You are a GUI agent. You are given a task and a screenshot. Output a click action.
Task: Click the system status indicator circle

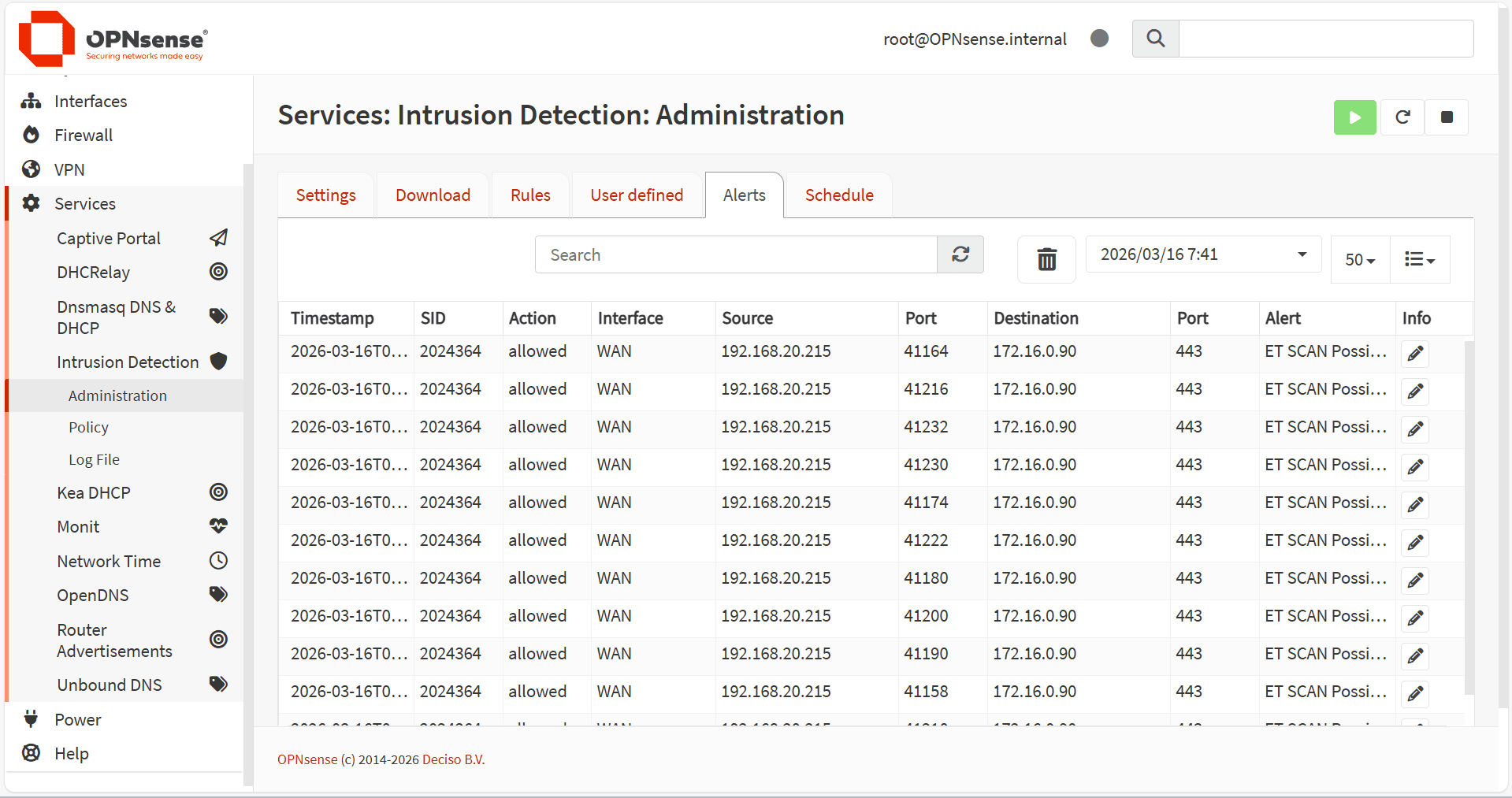pos(1099,39)
